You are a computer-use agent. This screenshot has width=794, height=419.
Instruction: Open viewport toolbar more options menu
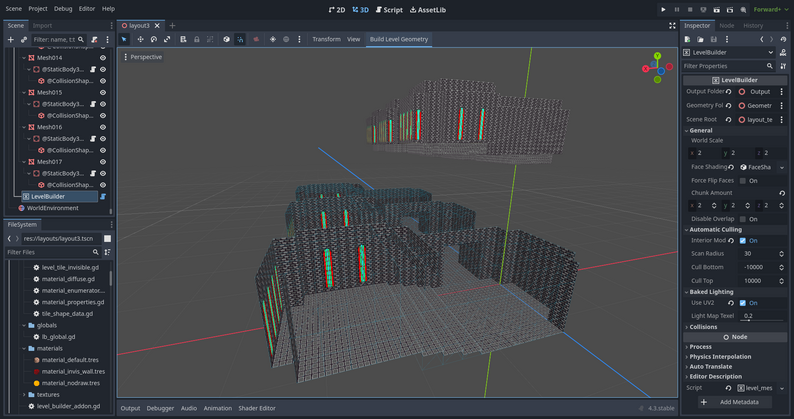point(299,39)
